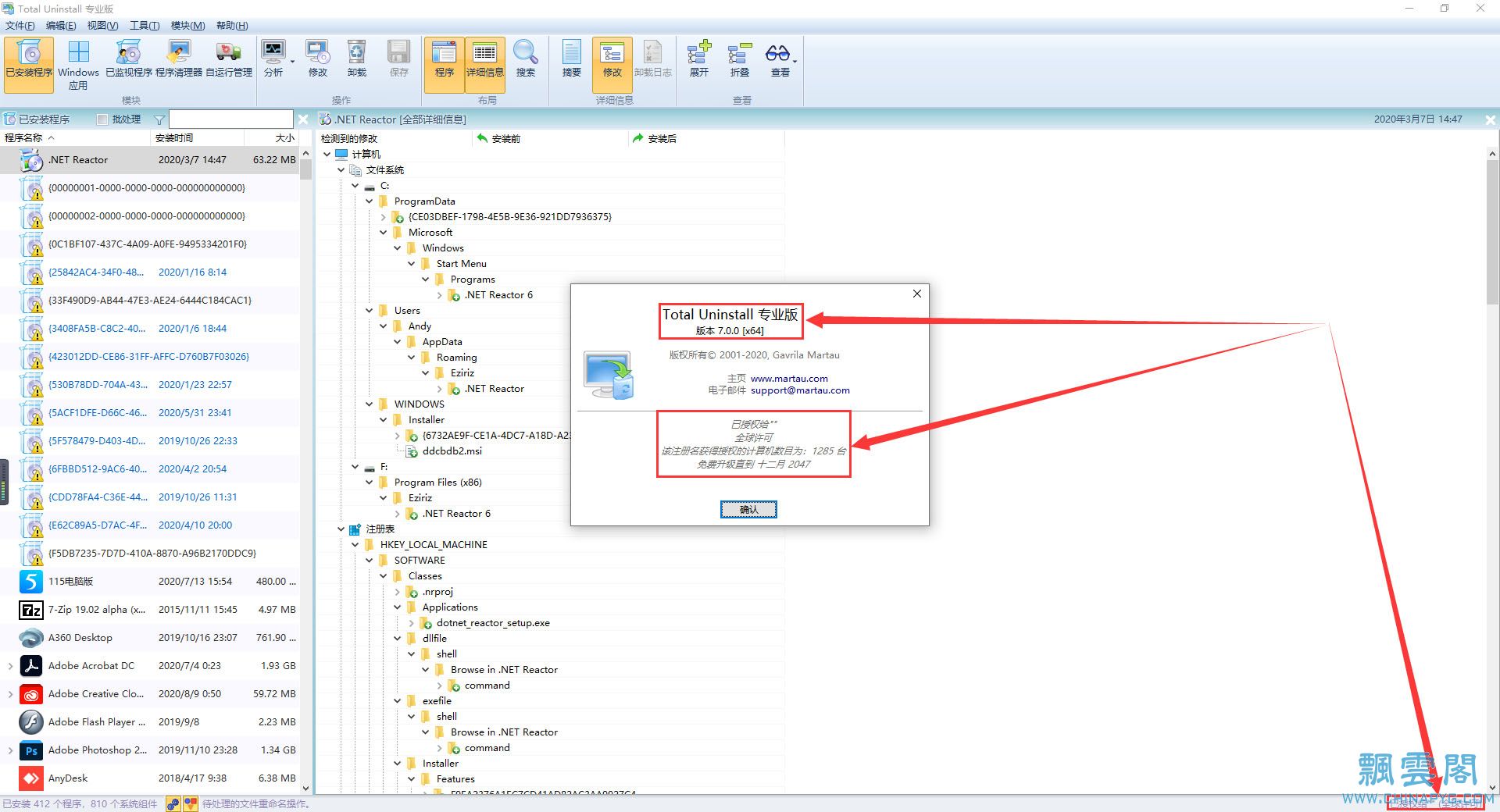Collapse the 计算机 tree node
The image size is (1500, 812).
327,155
